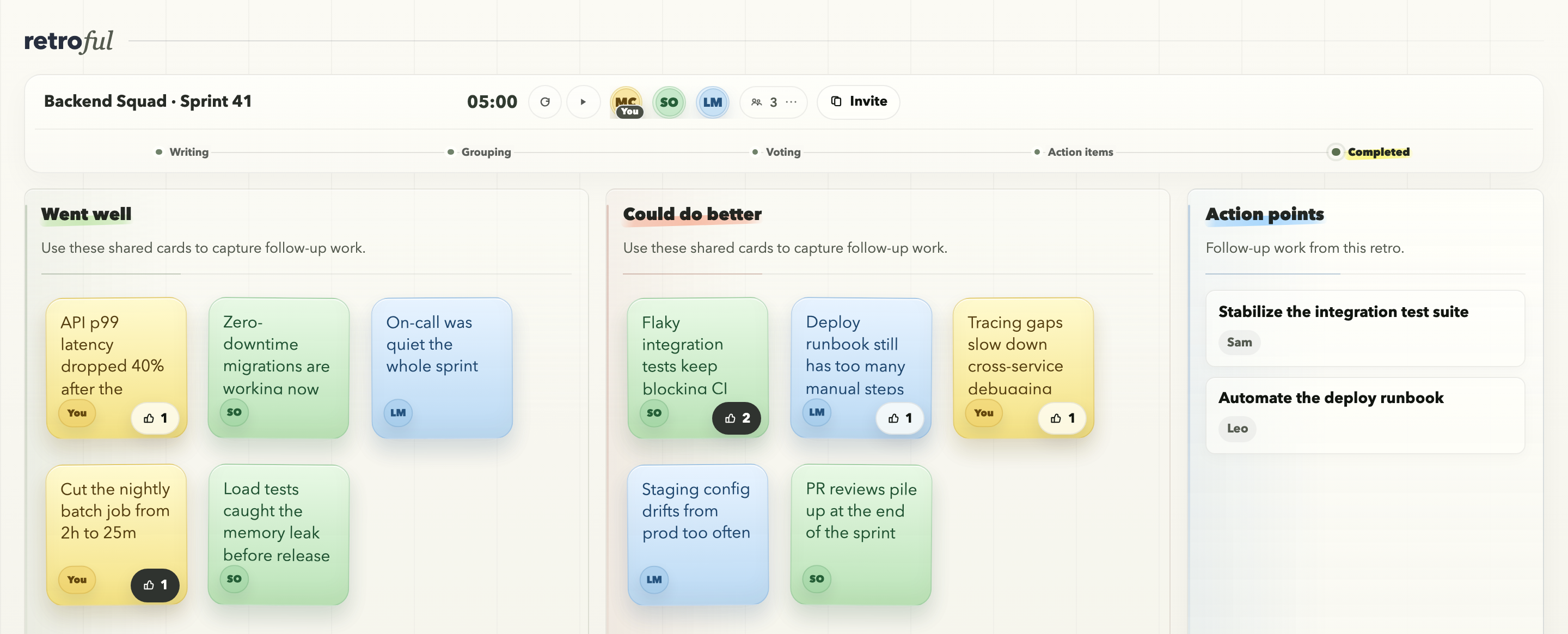Open the PR reviews pile up card
Viewport: 1568px width, 634px height.
(x=861, y=535)
